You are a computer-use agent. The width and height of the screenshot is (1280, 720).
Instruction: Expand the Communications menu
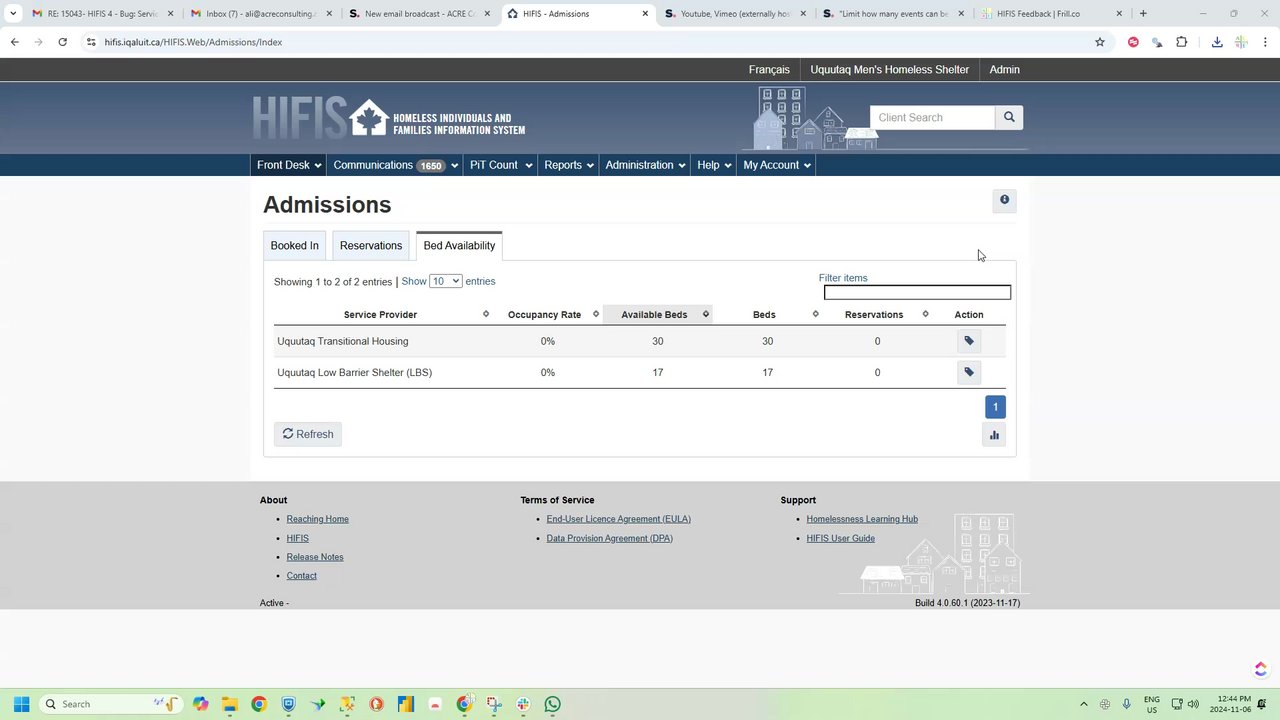(x=396, y=165)
